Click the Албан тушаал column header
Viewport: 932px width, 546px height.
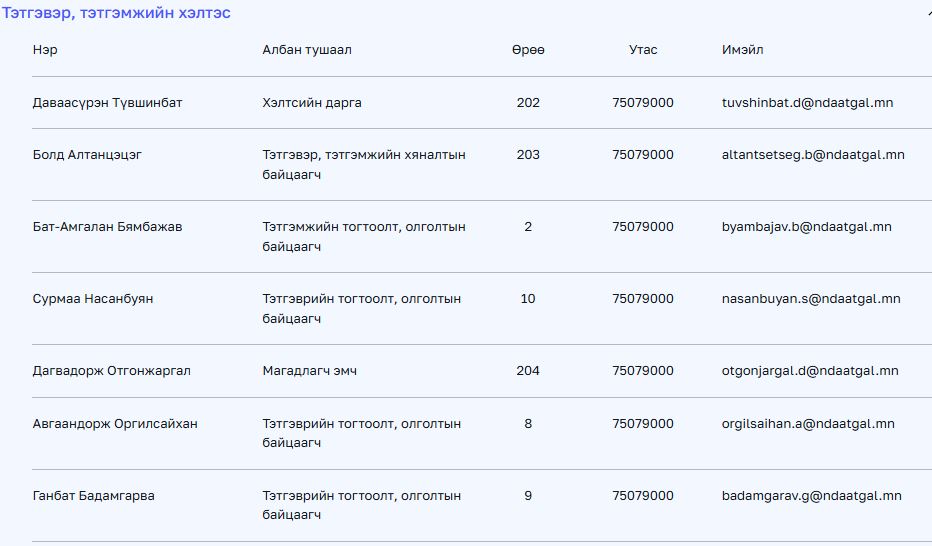pos(307,50)
